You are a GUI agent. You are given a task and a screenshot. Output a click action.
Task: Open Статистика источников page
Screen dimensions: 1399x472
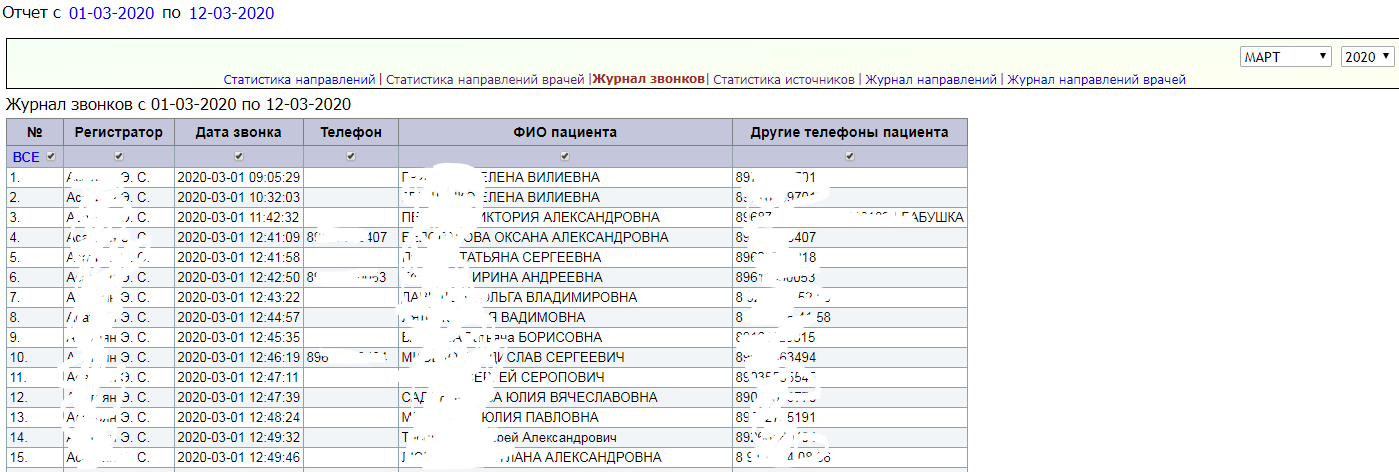[784, 79]
